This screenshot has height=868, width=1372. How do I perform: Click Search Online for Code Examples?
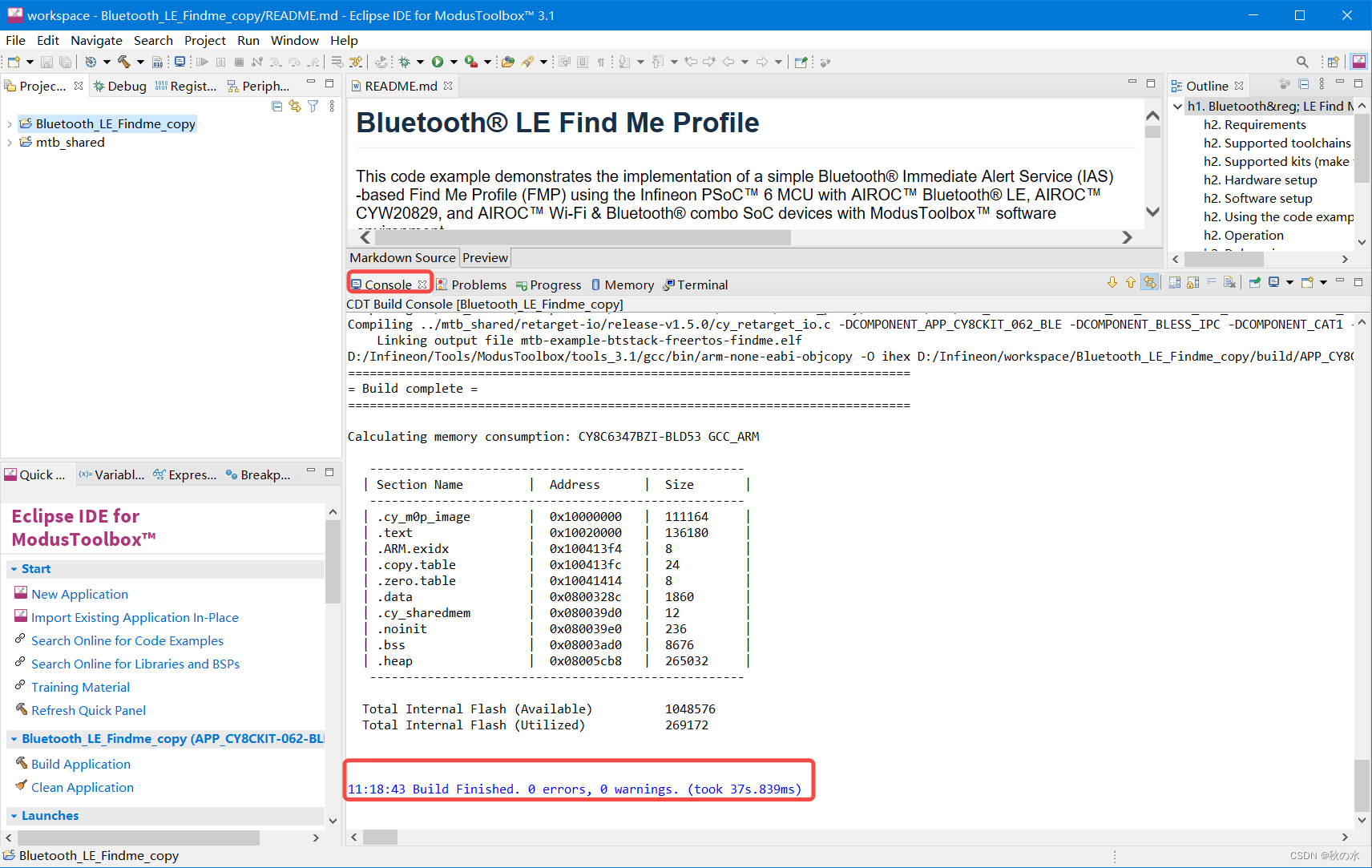pos(127,640)
